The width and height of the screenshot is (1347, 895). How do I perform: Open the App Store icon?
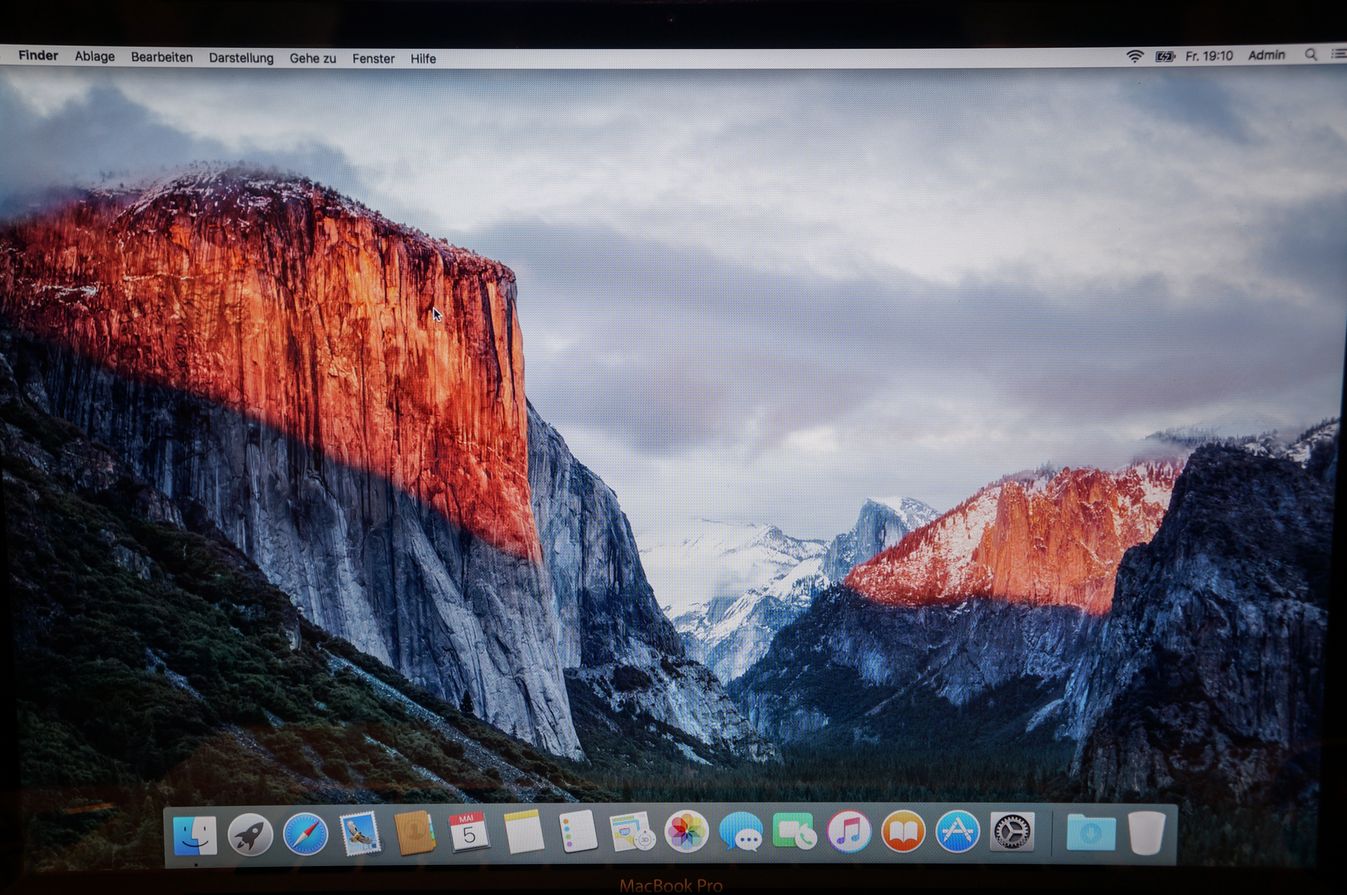(x=958, y=831)
